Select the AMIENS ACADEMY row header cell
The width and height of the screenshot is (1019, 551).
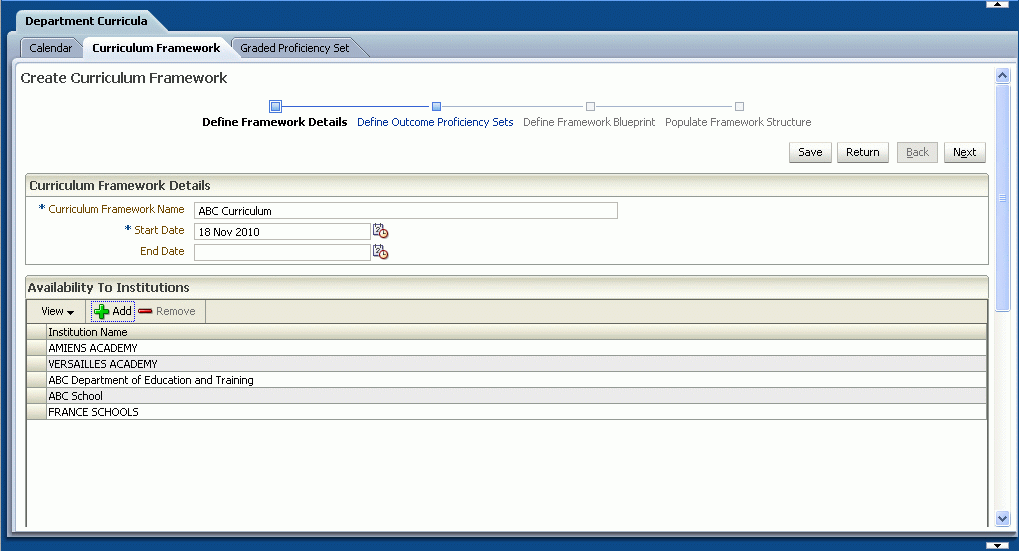[36, 348]
